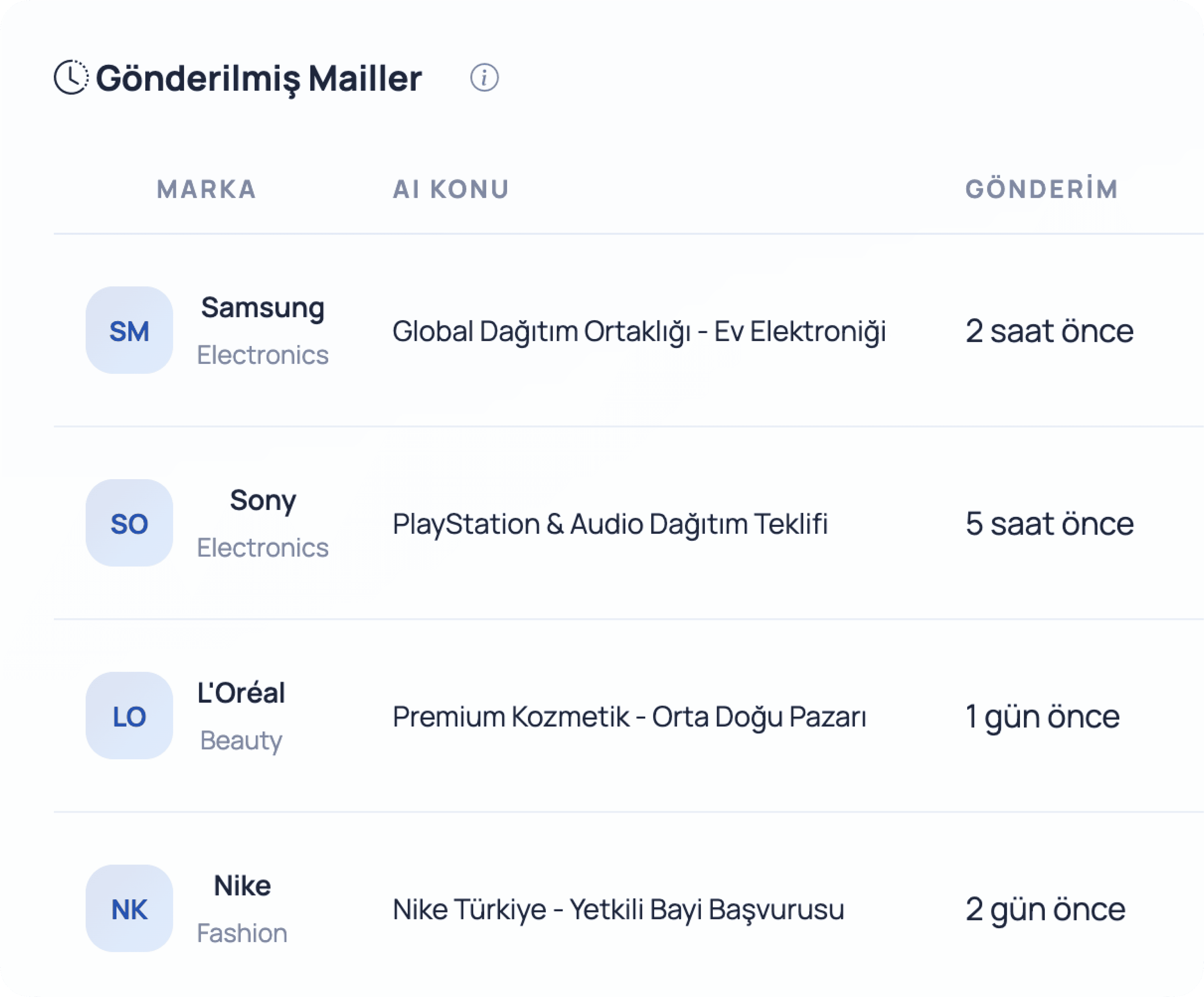Viewport: 1204px width, 997px height.
Task: Select the LO L'Oréal avatar badge
Action: coord(129,716)
